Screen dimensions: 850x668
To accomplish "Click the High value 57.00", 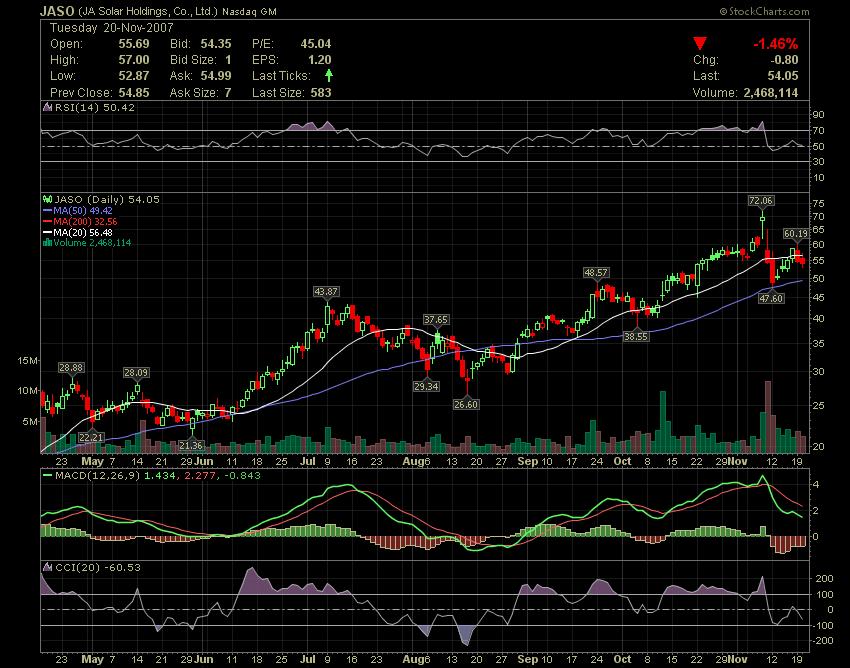I will (x=134, y=60).
